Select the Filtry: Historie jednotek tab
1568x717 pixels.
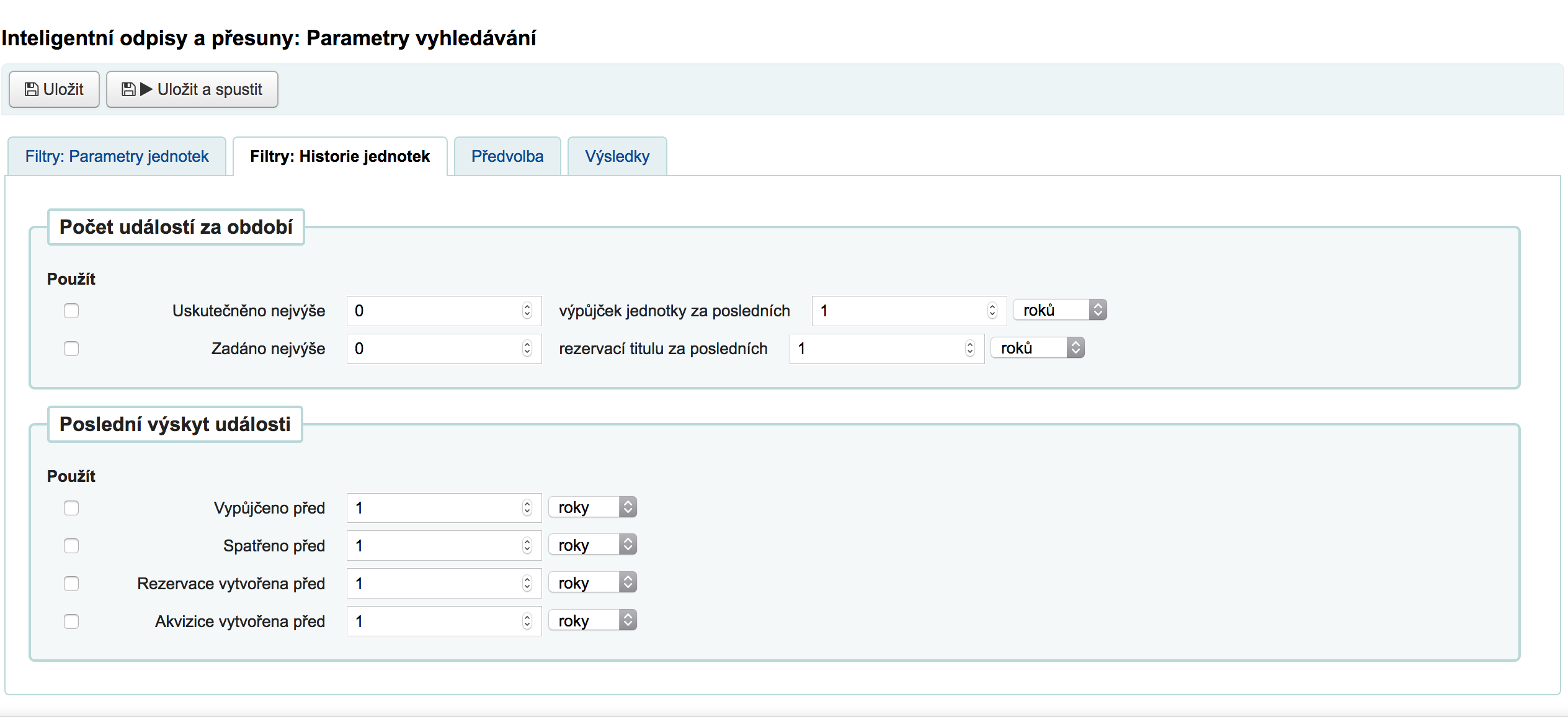coord(340,156)
